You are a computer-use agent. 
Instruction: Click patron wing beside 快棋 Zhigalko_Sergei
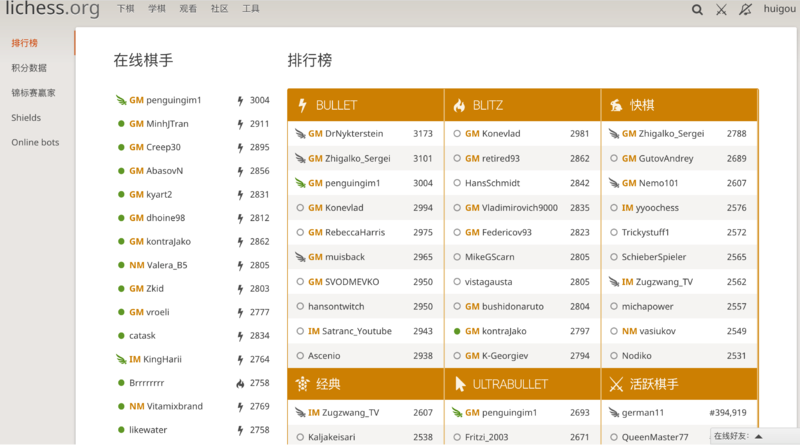click(614, 134)
